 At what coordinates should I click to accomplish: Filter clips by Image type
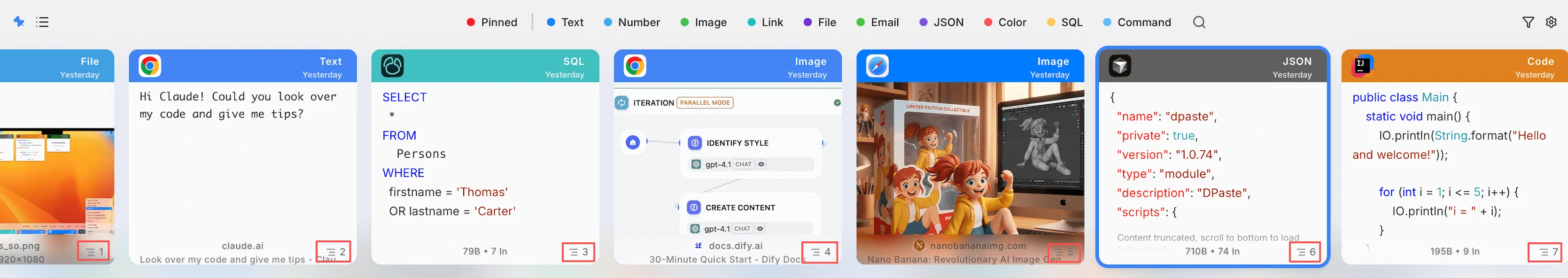pyautogui.click(x=704, y=23)
